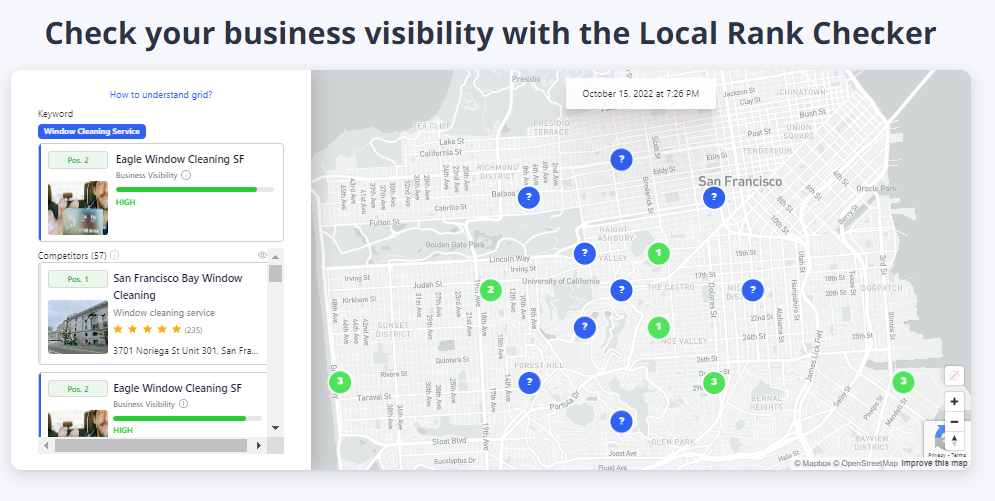Screen dimensions: 995x501
Task: Click green 1 marker near Haight Ashbury
Action: [659, 254]
